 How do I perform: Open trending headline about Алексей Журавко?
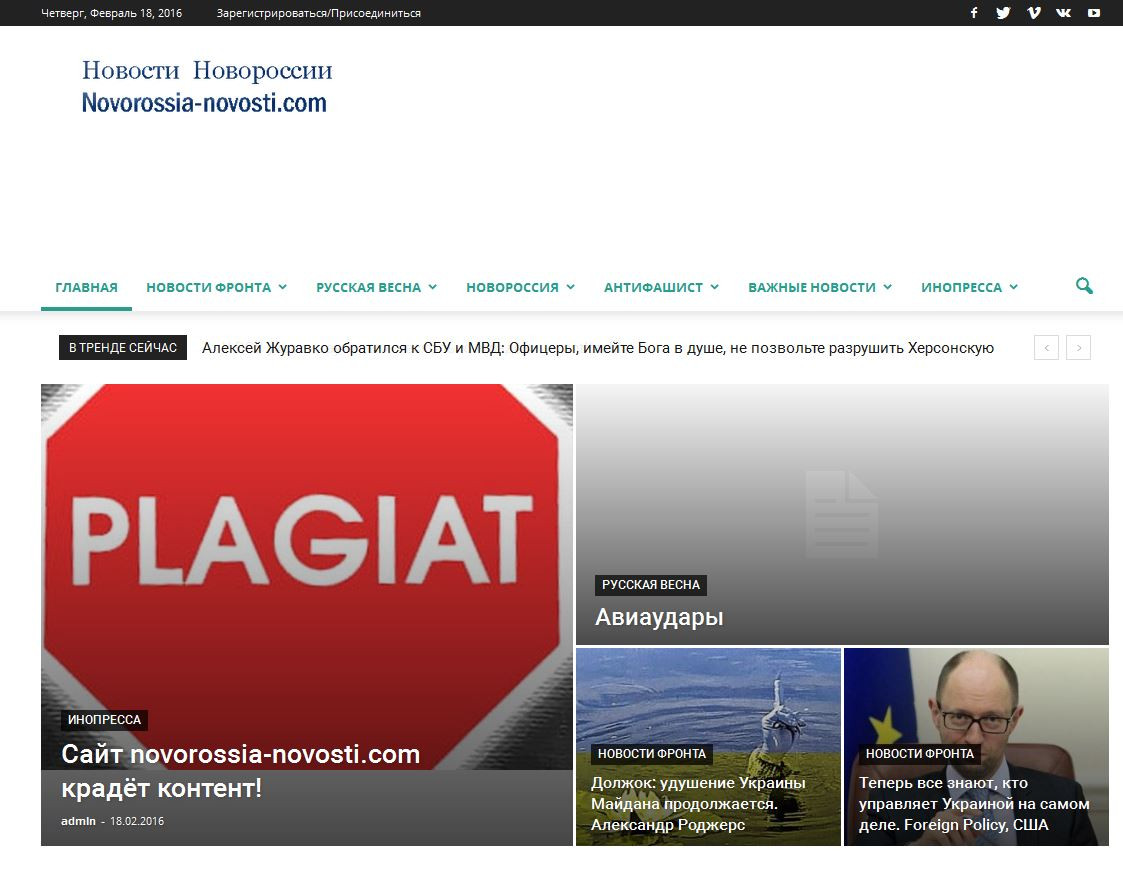click(x=597, y=348)
